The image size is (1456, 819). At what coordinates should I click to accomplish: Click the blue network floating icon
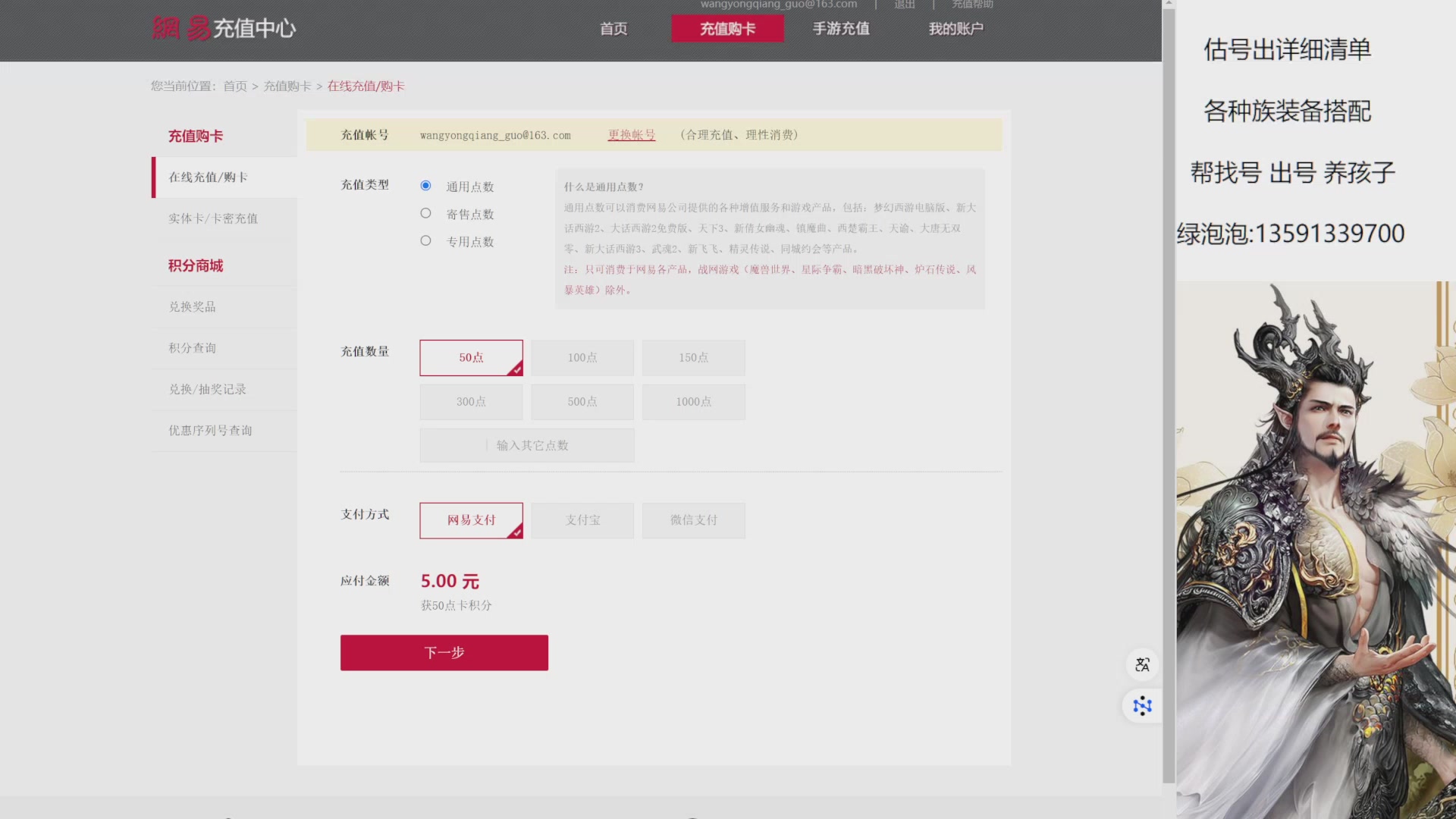1142,706
